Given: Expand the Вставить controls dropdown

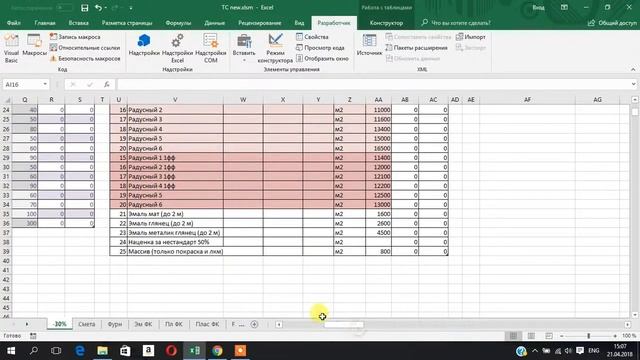Looking at the screenshot, I should point(244,48).
